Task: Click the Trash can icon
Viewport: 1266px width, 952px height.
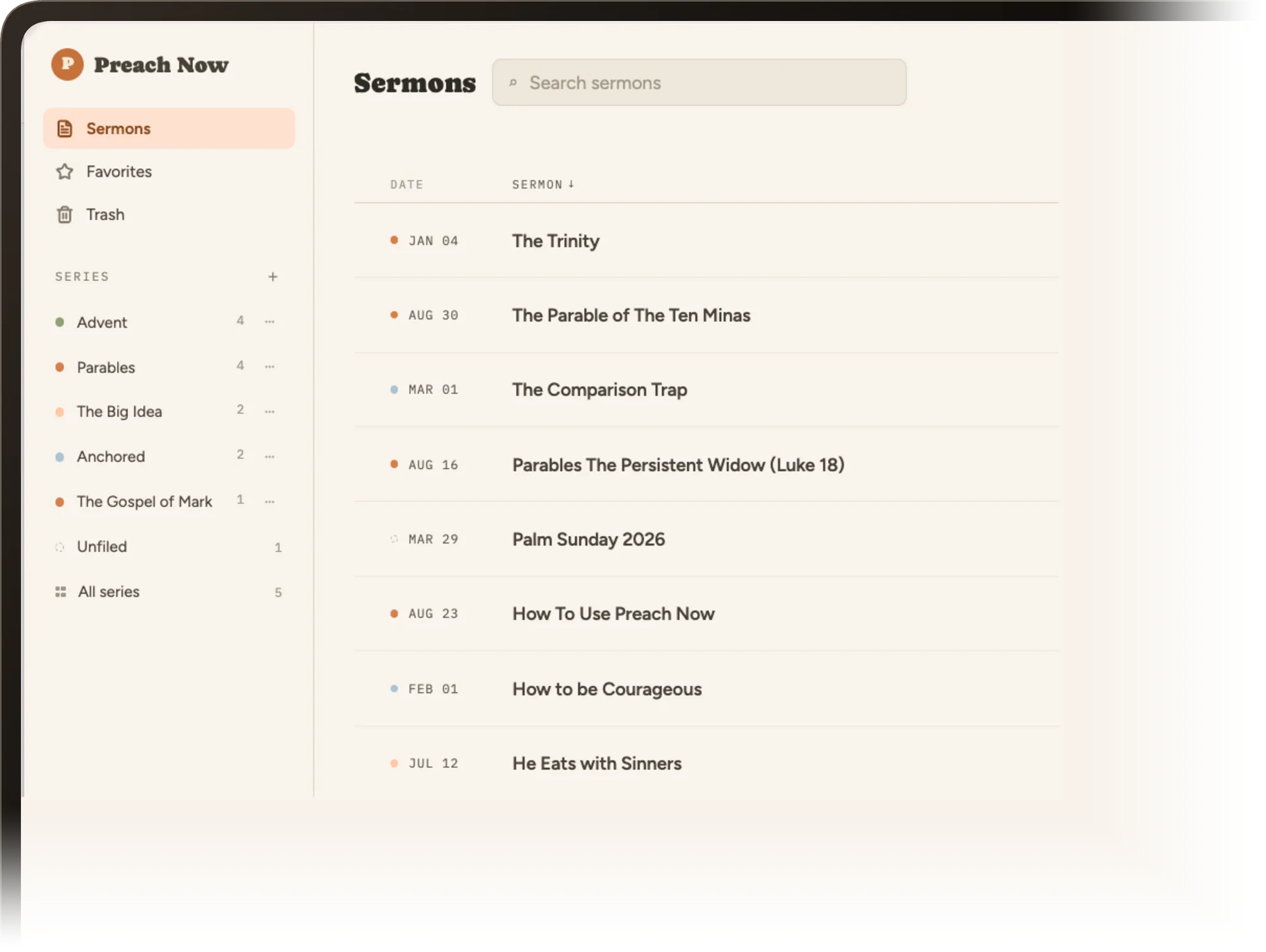Action: pos(65,215)
